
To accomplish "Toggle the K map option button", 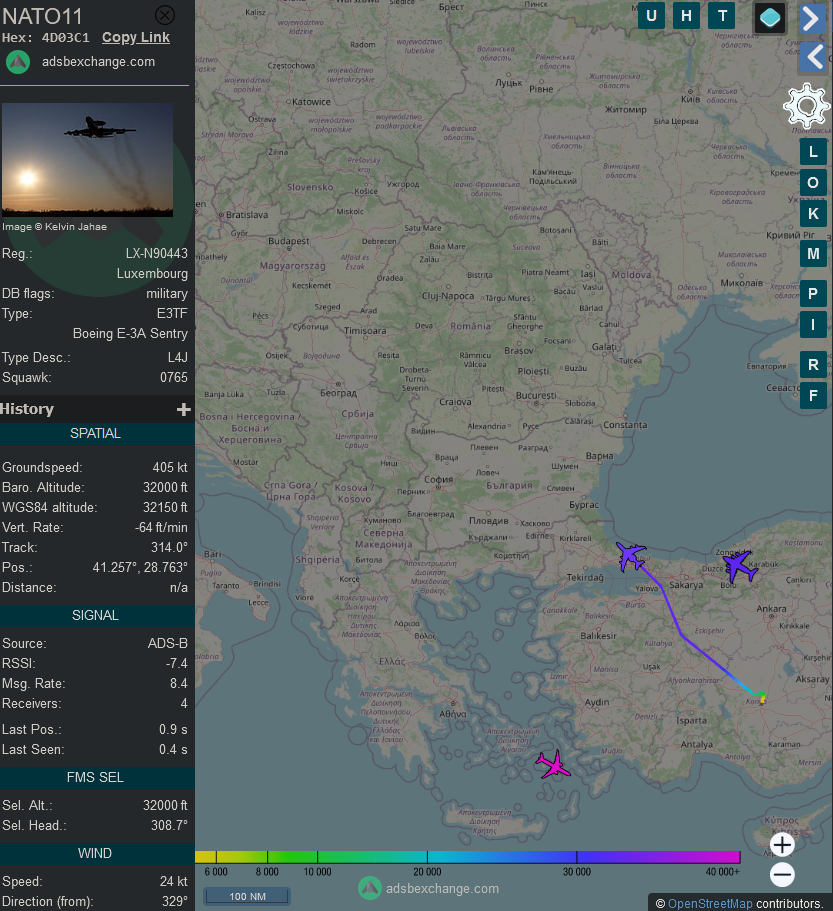I will point(813,214).
